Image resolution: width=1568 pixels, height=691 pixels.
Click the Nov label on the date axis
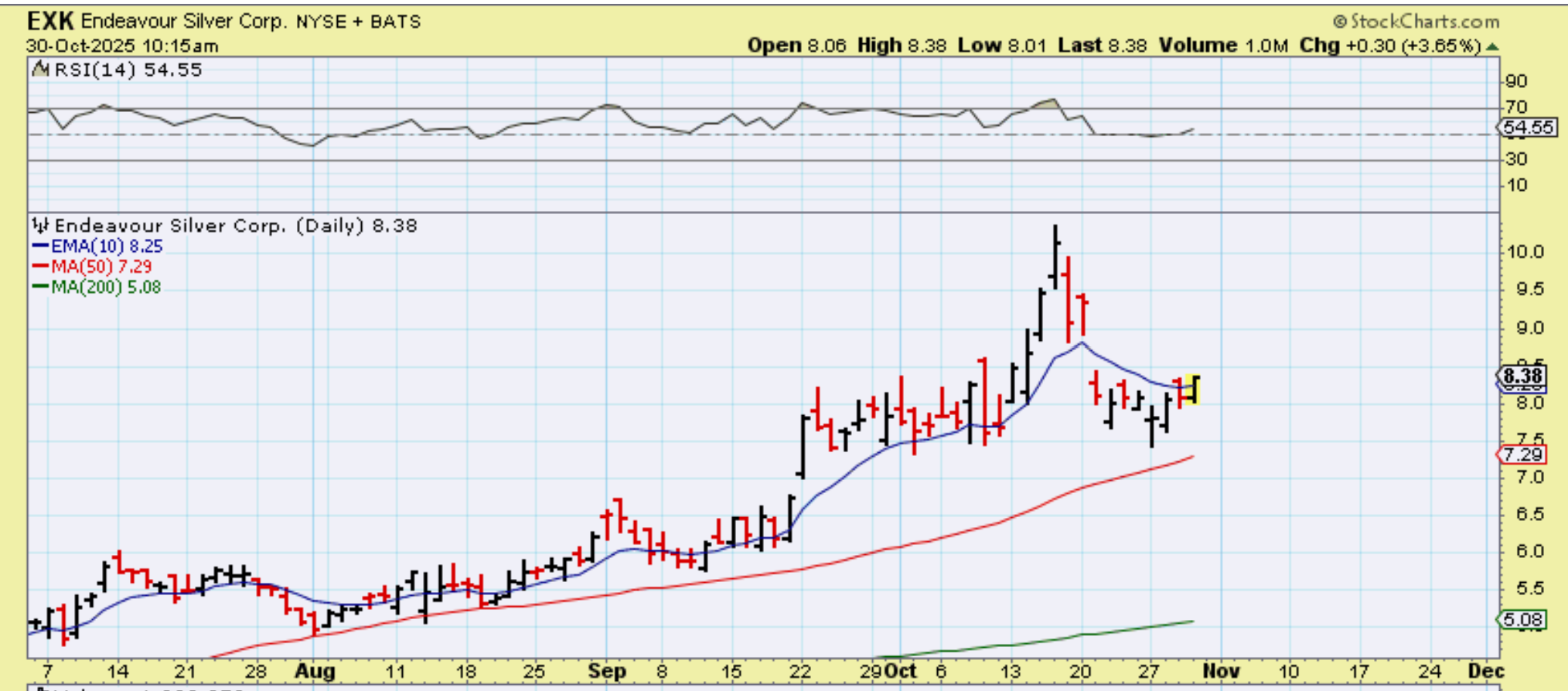[1221, 672]
